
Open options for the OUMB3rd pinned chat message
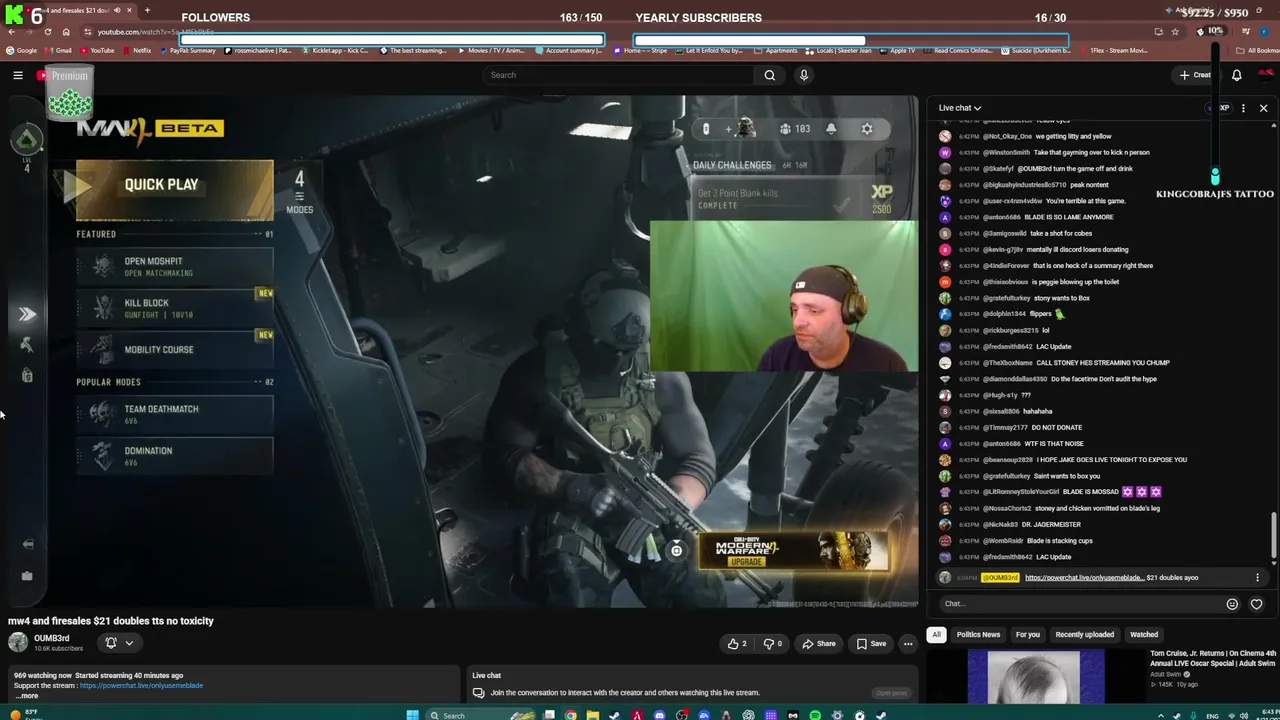click(1257, 577)
